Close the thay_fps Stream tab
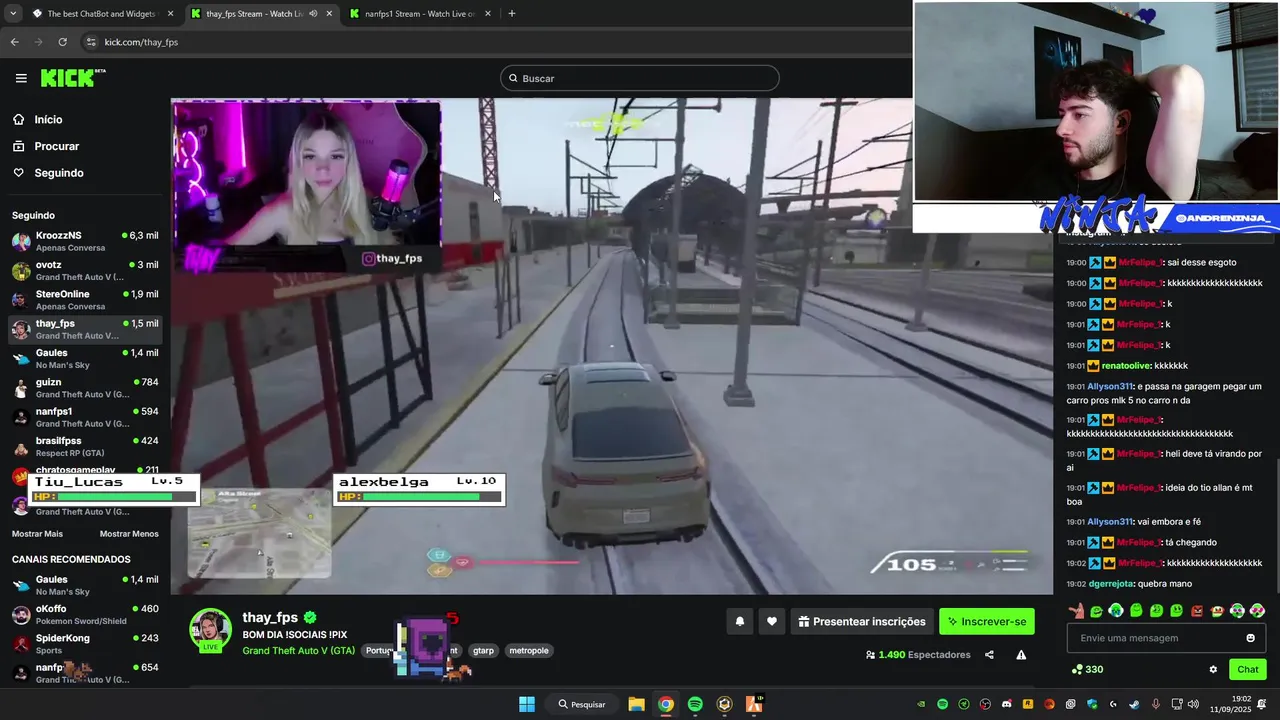The height and width of the screenshot is (720, 1280). (x=329, y=14)
